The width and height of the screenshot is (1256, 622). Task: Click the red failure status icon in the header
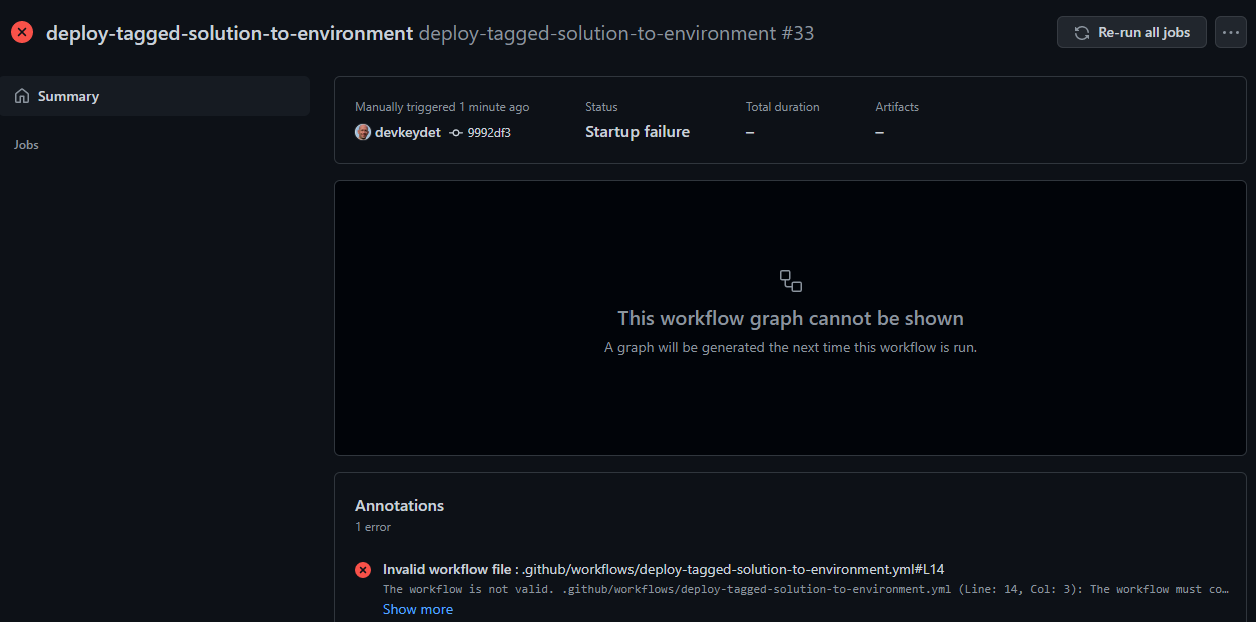pos(21,31)
